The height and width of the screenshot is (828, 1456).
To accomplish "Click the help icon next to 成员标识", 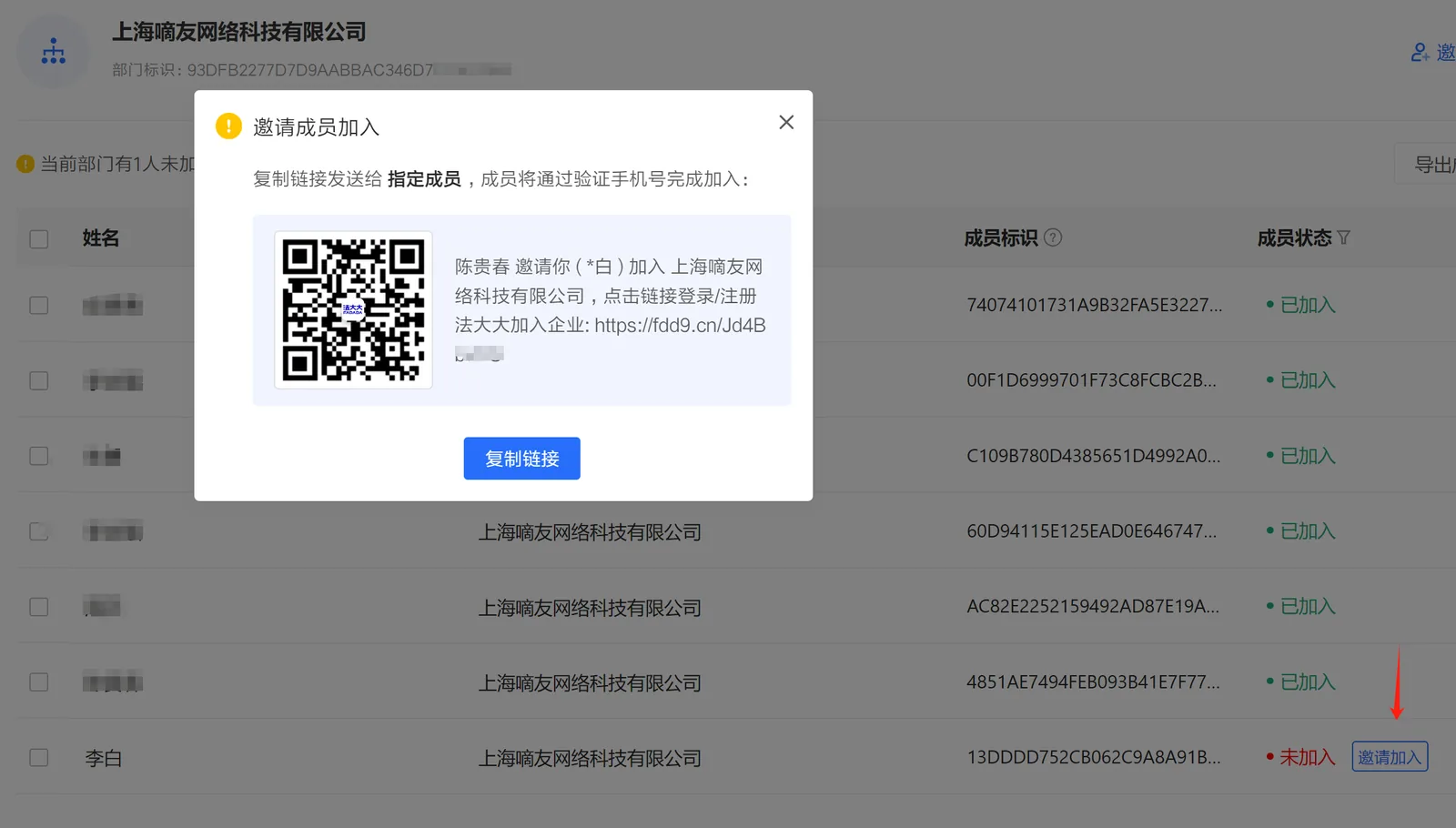I will click(1053, 237).
